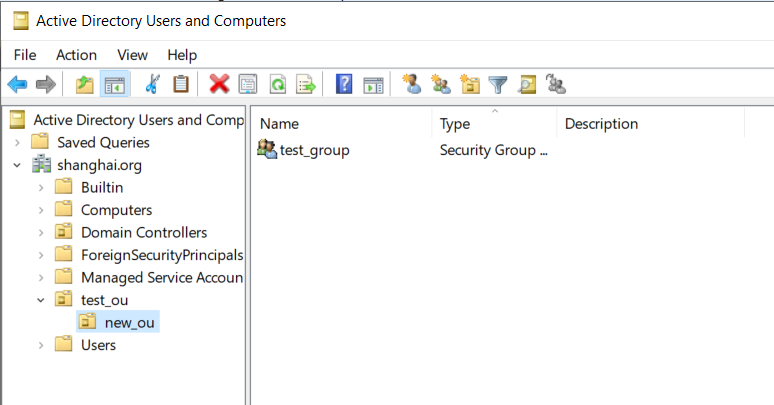Viewport: 774px width, 405px height.
Task: Click the Export list icon
Action: pos(306,84)
